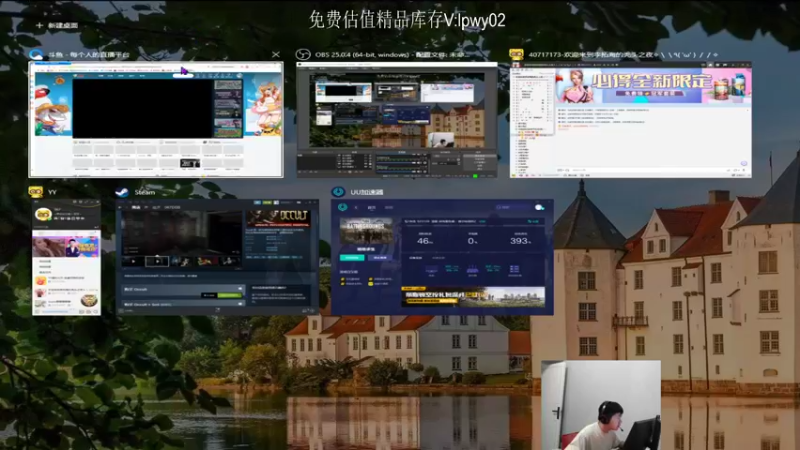This screenshot has height=450, width=800.
Task: Click the window title text UU加速器
Action: click(x=367, y=192)
